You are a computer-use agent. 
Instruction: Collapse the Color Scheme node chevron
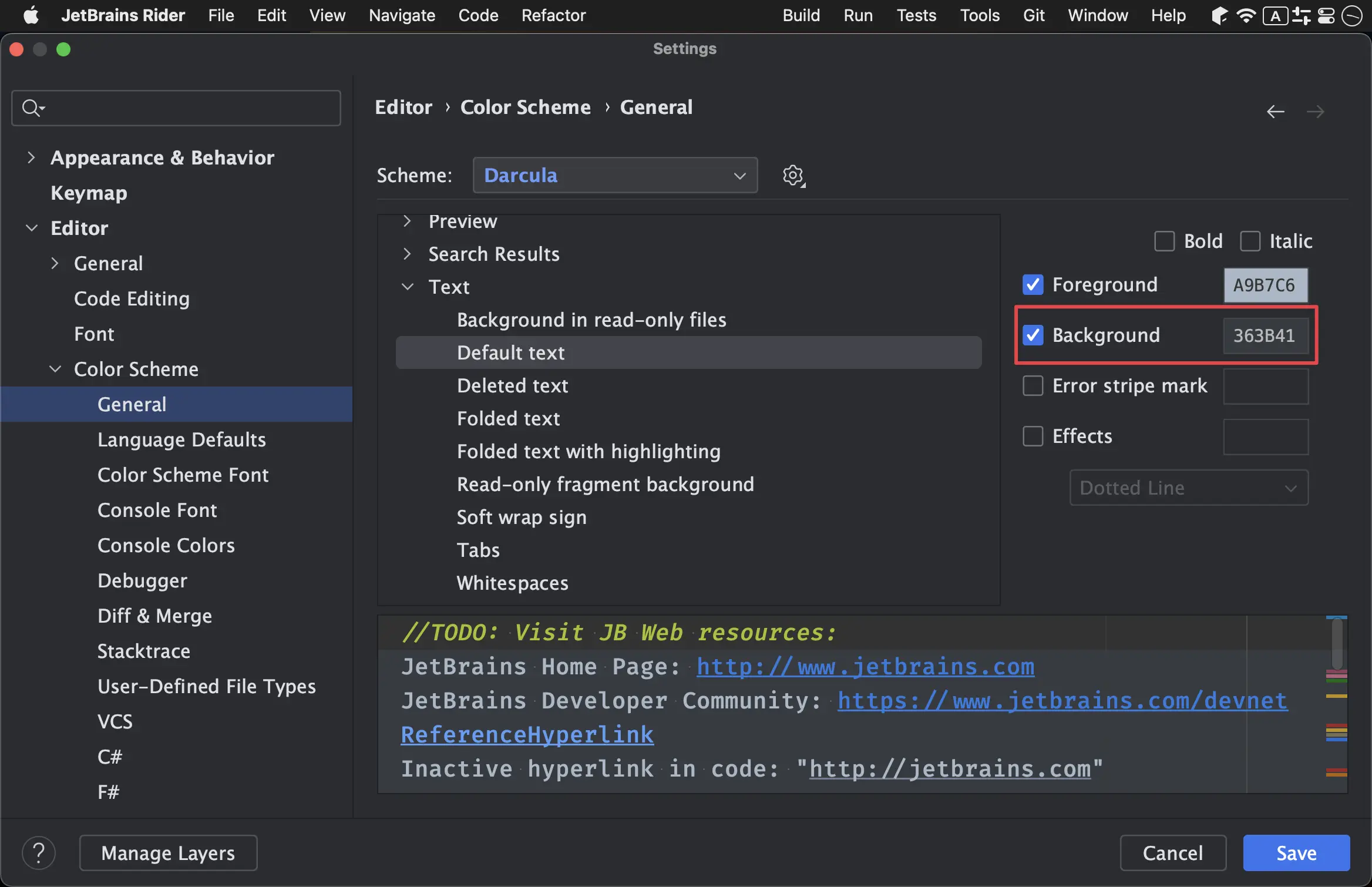pos(55,369)
